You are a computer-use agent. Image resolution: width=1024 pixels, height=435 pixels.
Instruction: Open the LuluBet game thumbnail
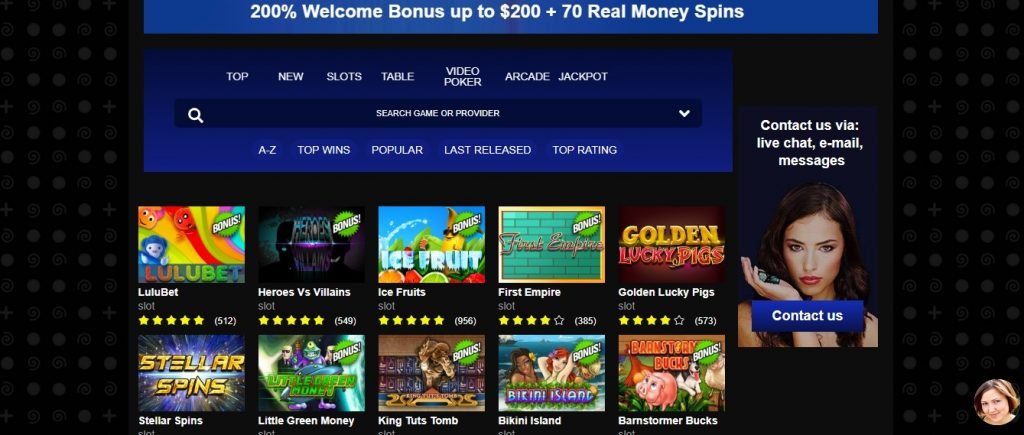(x=191, y=244)
